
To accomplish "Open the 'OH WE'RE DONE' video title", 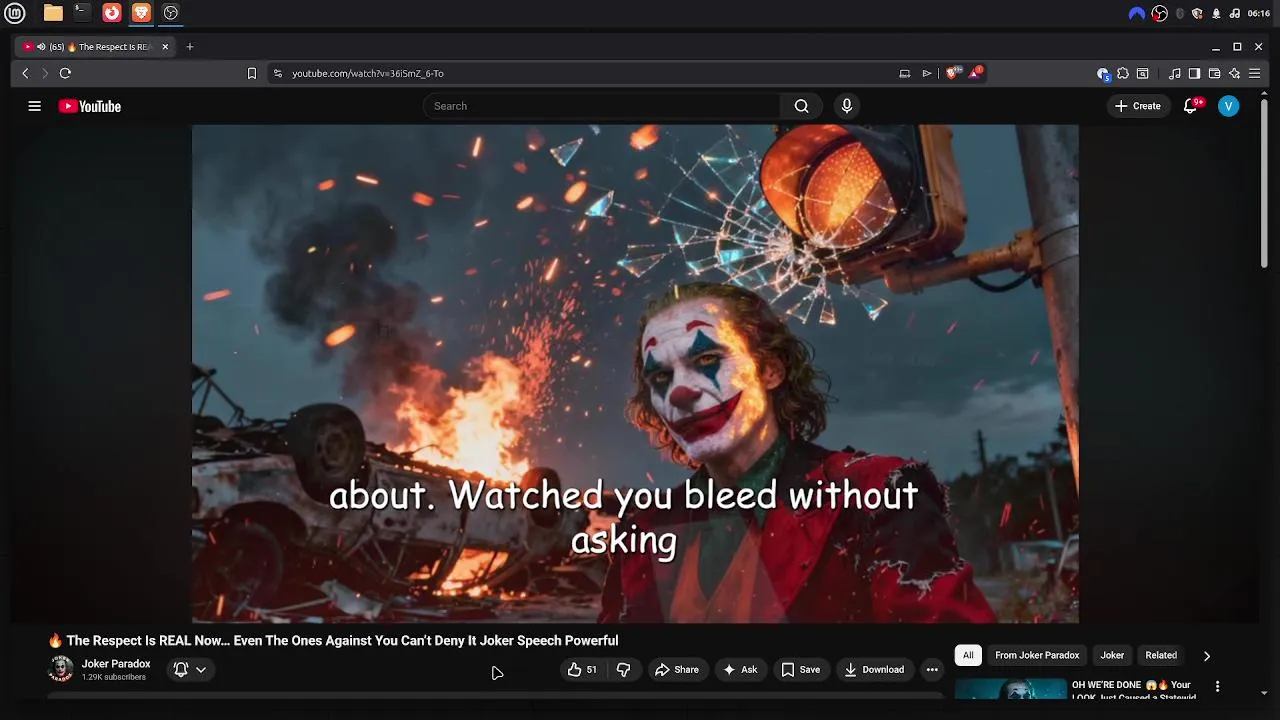I will 1134,691.
